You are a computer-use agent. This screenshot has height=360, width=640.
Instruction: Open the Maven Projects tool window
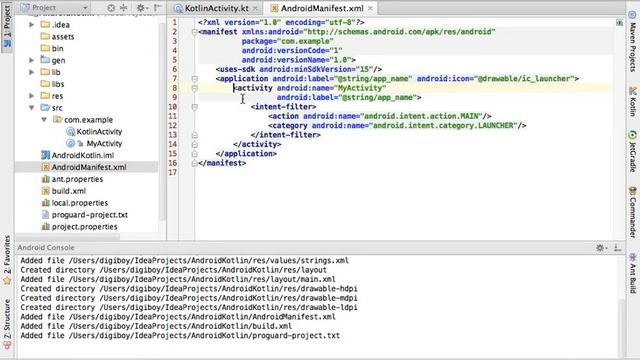coord(632,41)
